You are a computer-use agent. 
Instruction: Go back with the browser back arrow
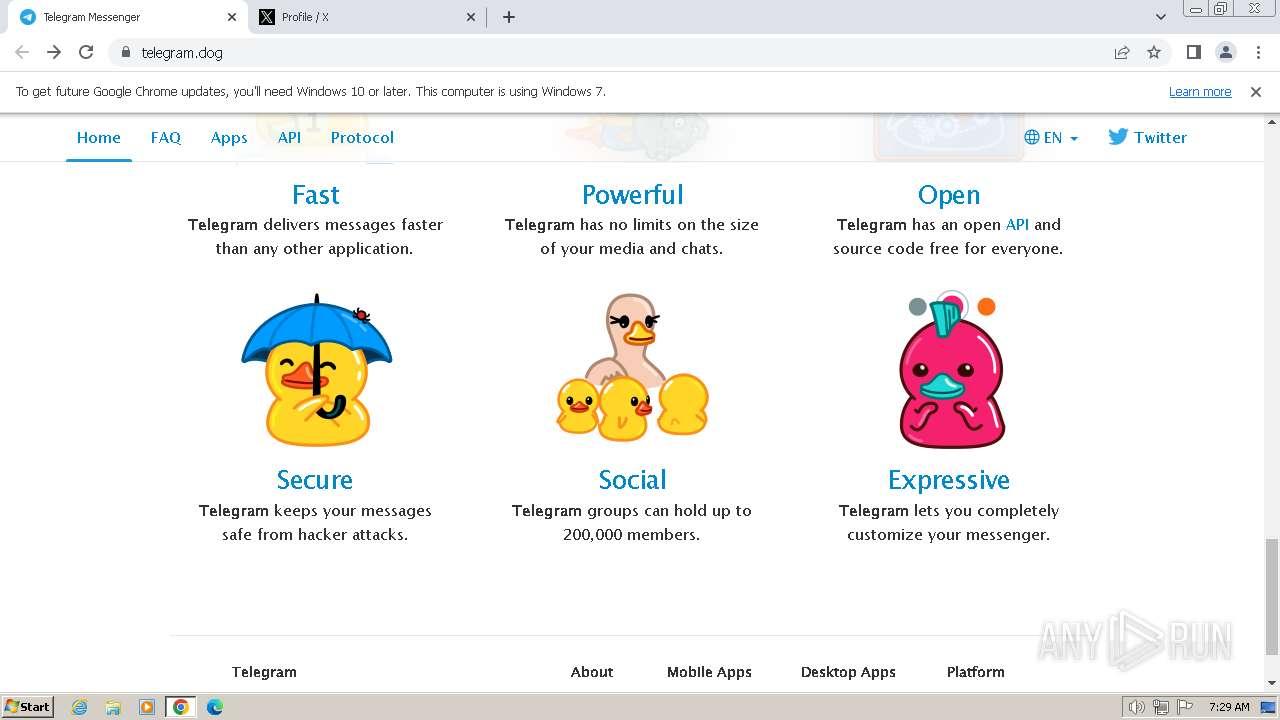22,52
